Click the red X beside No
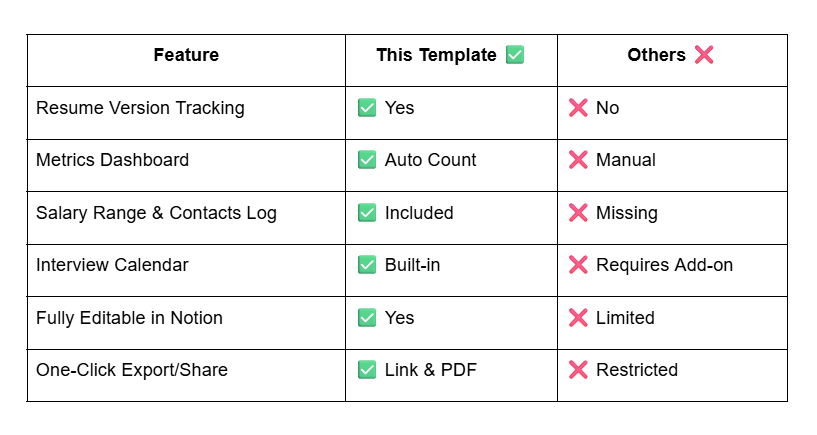The width and height of the screenshot is (817, 435). tap(578, 108)
